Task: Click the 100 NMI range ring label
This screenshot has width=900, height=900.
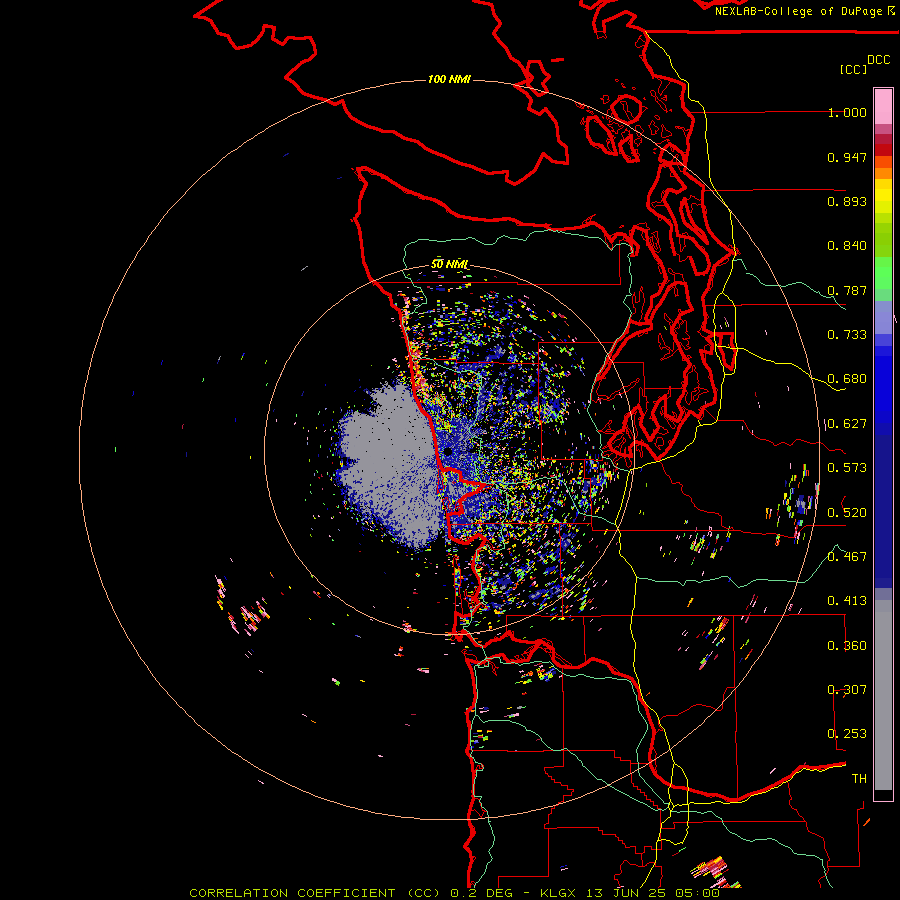Action: coord(449,79)
